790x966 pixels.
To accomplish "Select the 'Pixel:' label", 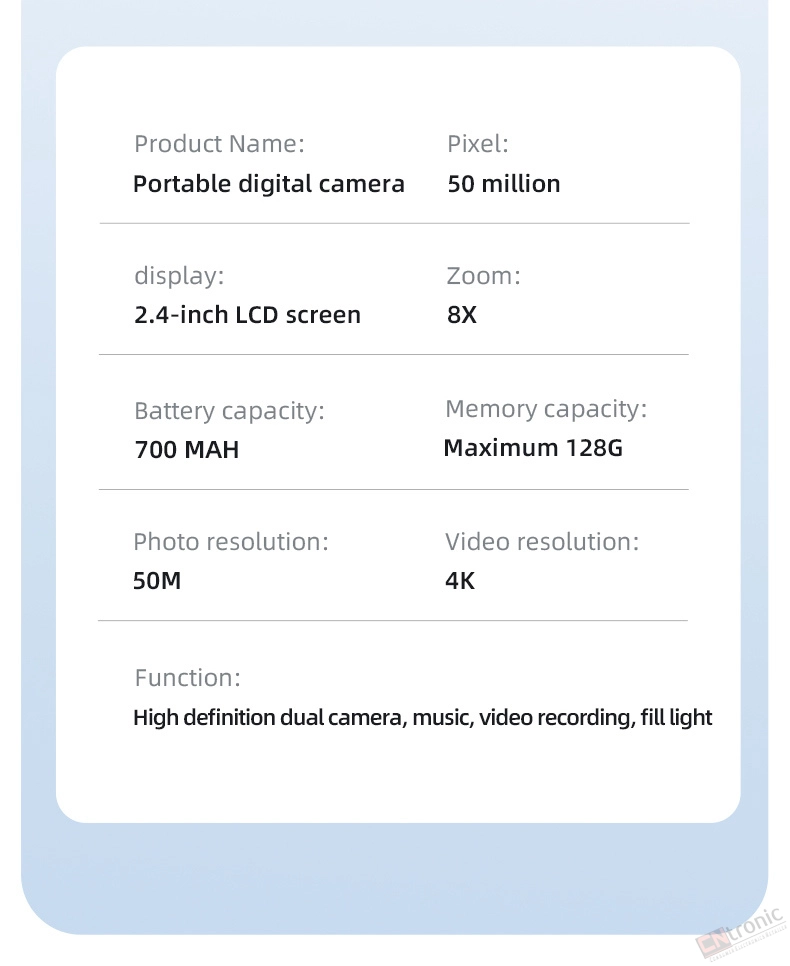I will [478, 144].
